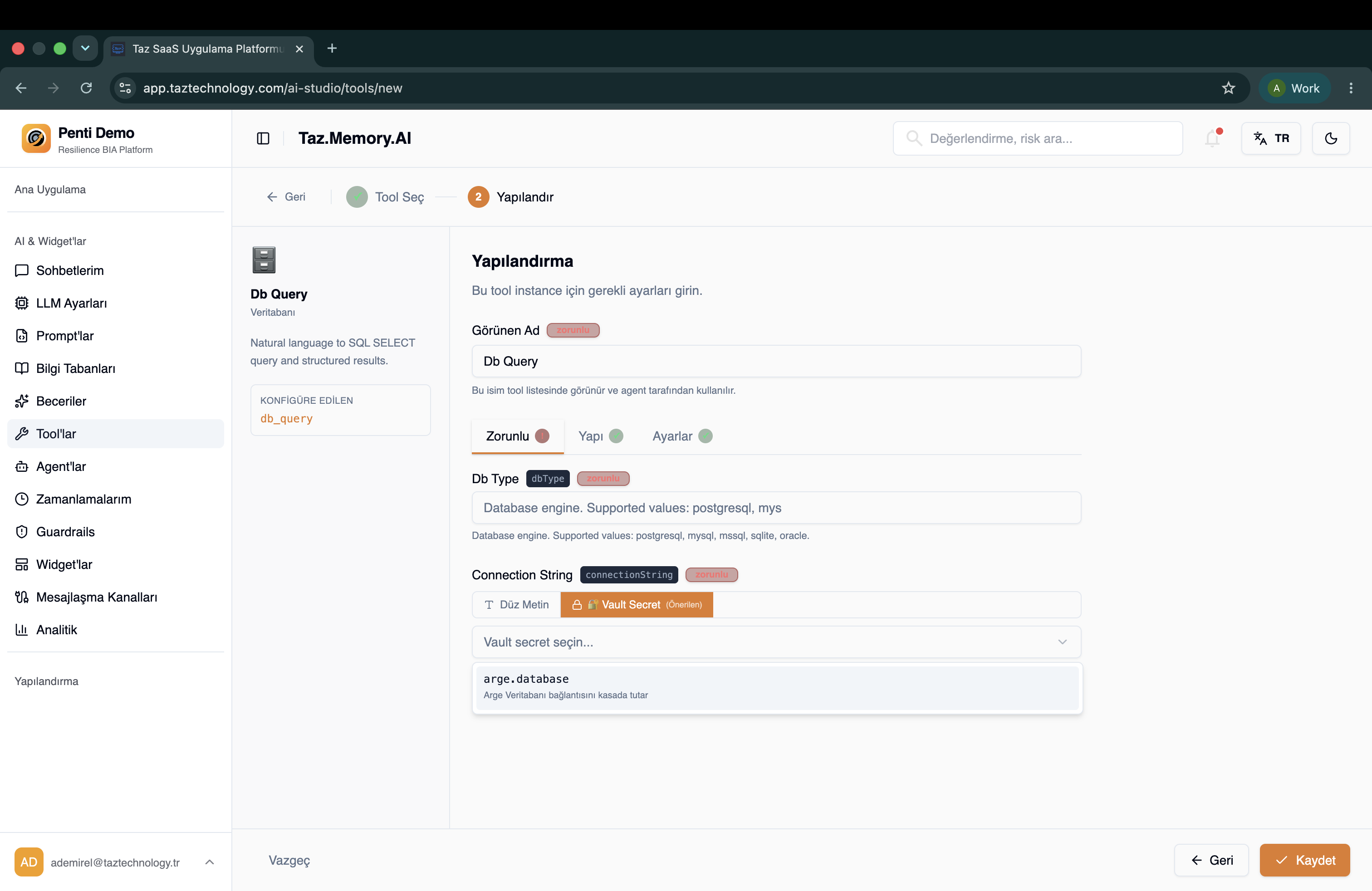Click the address bar URL

click(x=273, y=88)
